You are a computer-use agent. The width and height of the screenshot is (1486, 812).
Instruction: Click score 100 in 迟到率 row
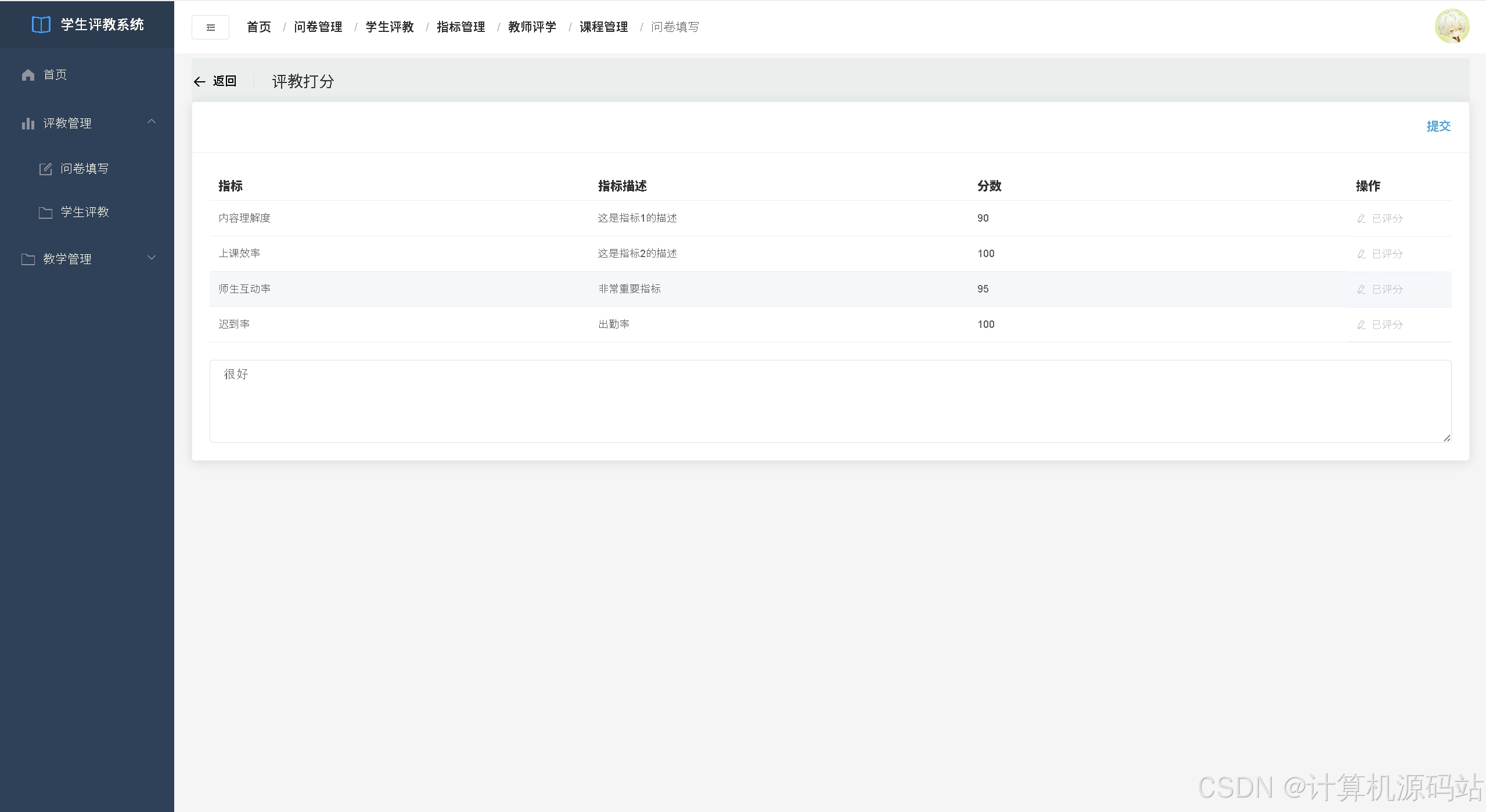pos(985,324)
